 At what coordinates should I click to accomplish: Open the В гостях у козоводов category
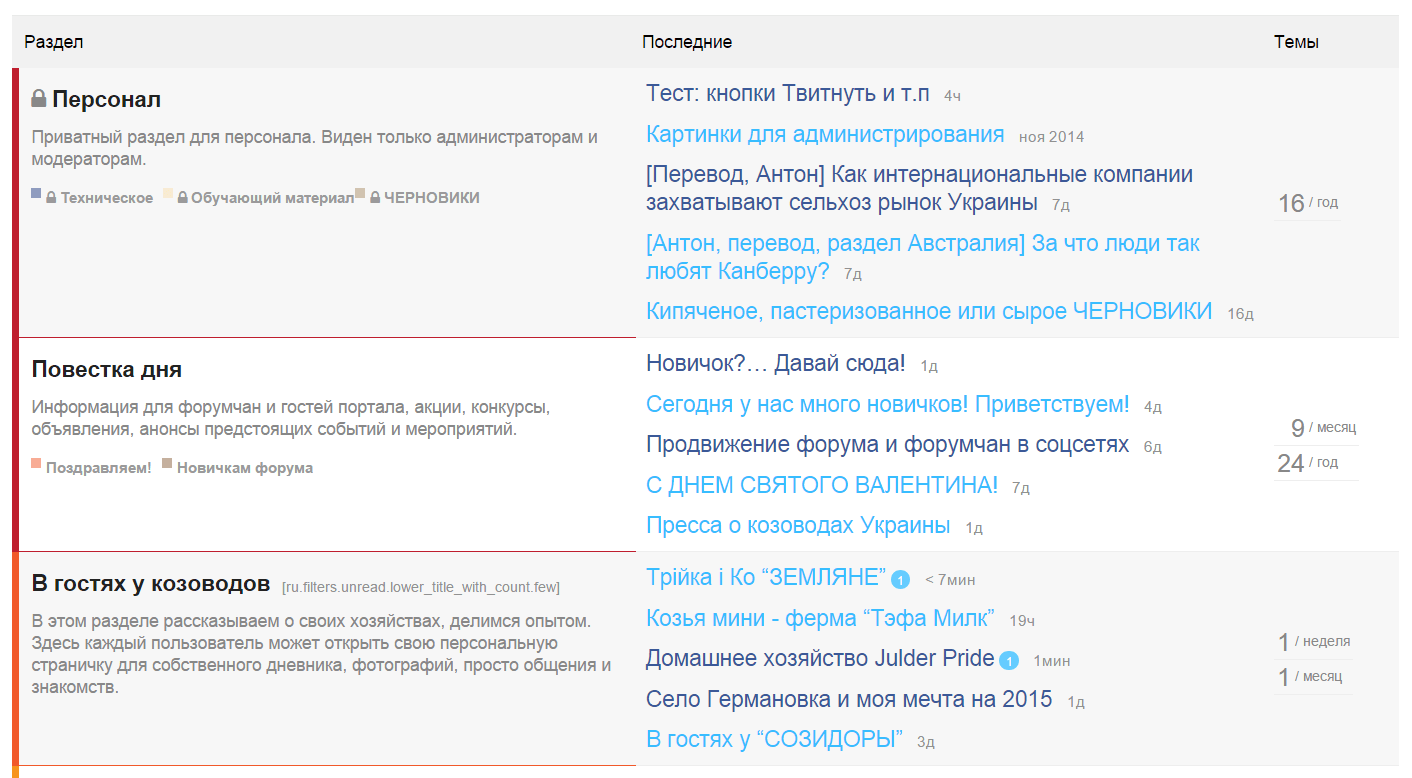coord(151,583)
